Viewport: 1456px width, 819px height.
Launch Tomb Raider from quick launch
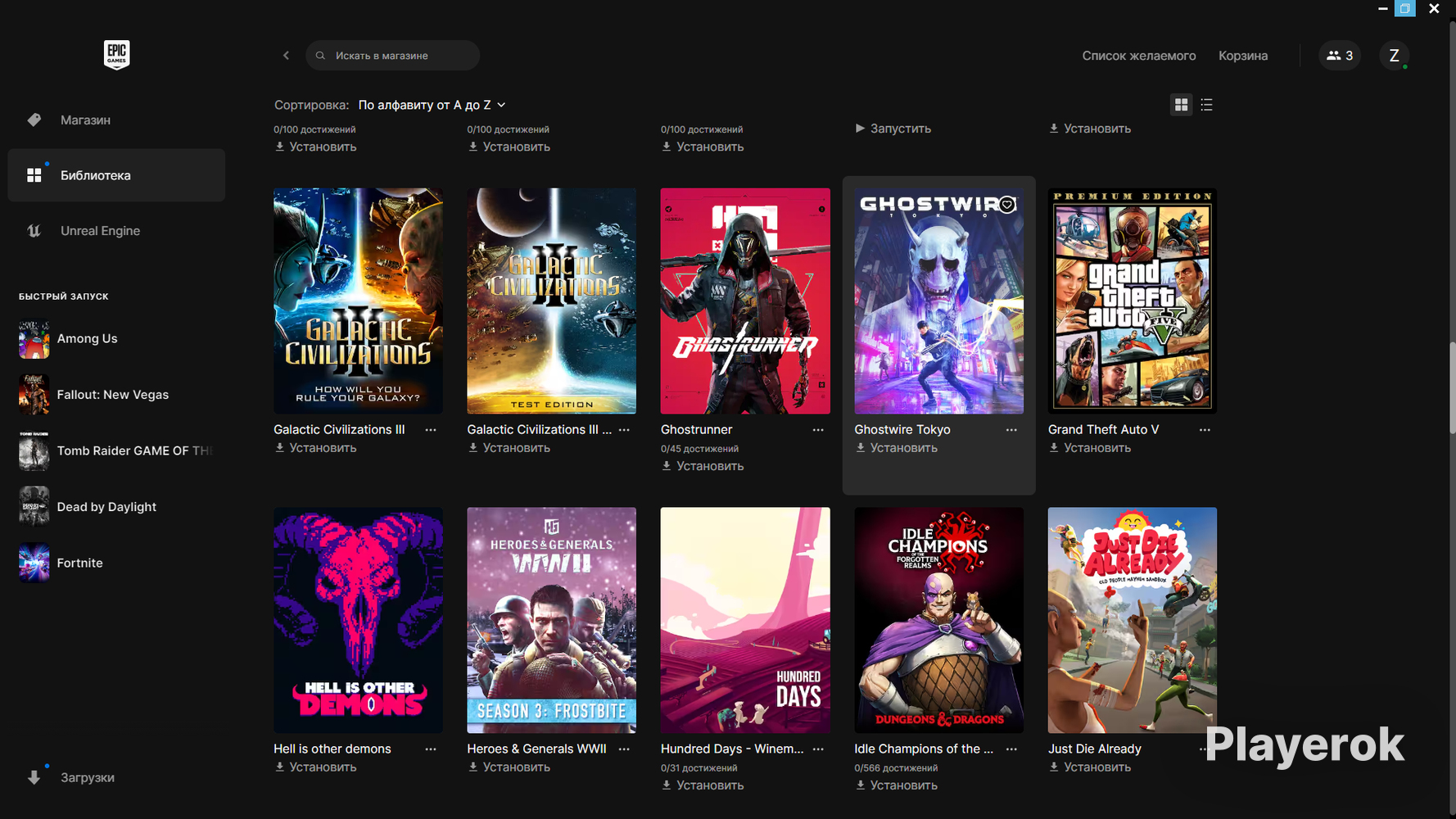pos(116,451)
